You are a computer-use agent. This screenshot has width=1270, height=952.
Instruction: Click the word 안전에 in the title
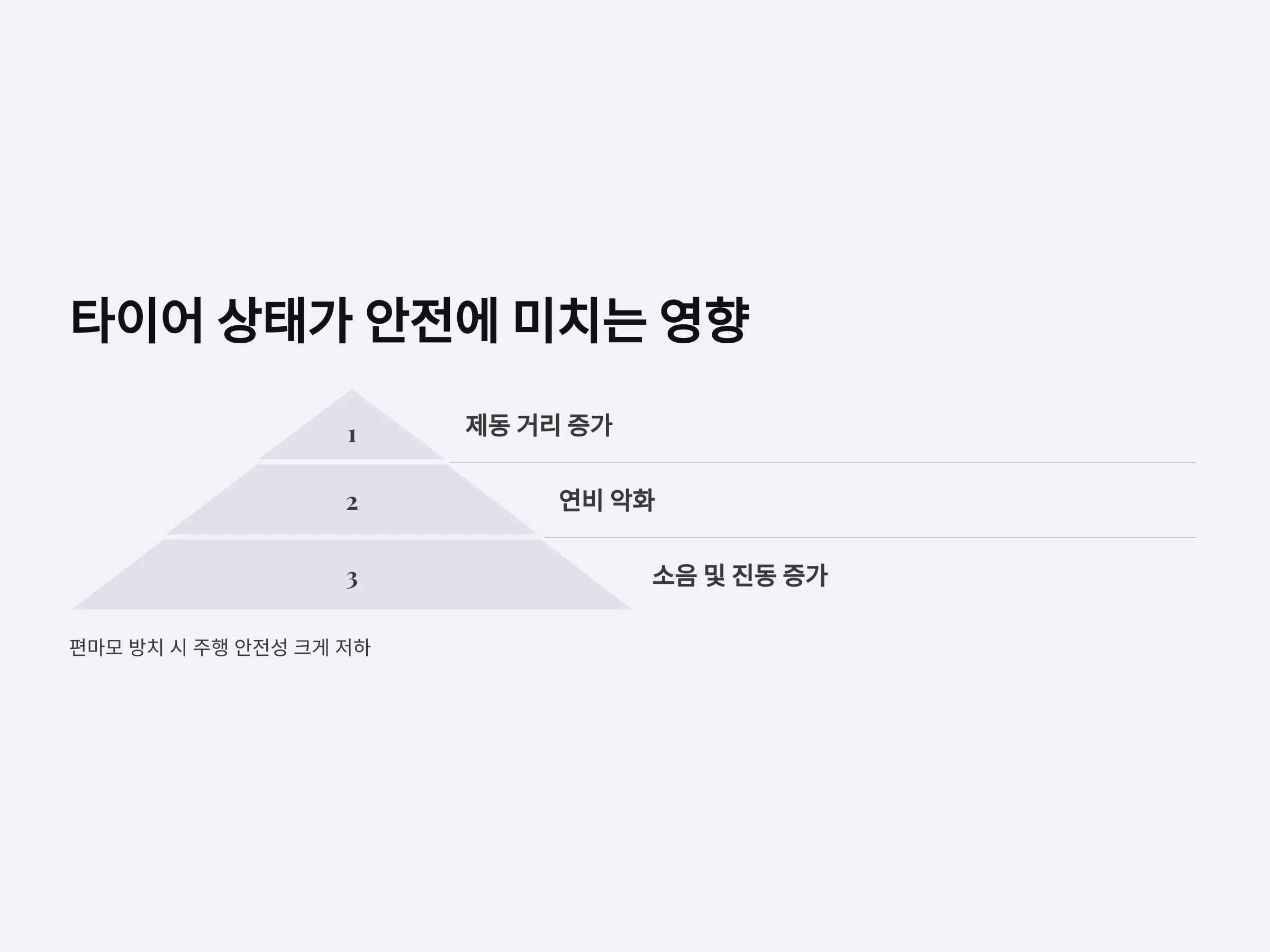click(431, 320)
